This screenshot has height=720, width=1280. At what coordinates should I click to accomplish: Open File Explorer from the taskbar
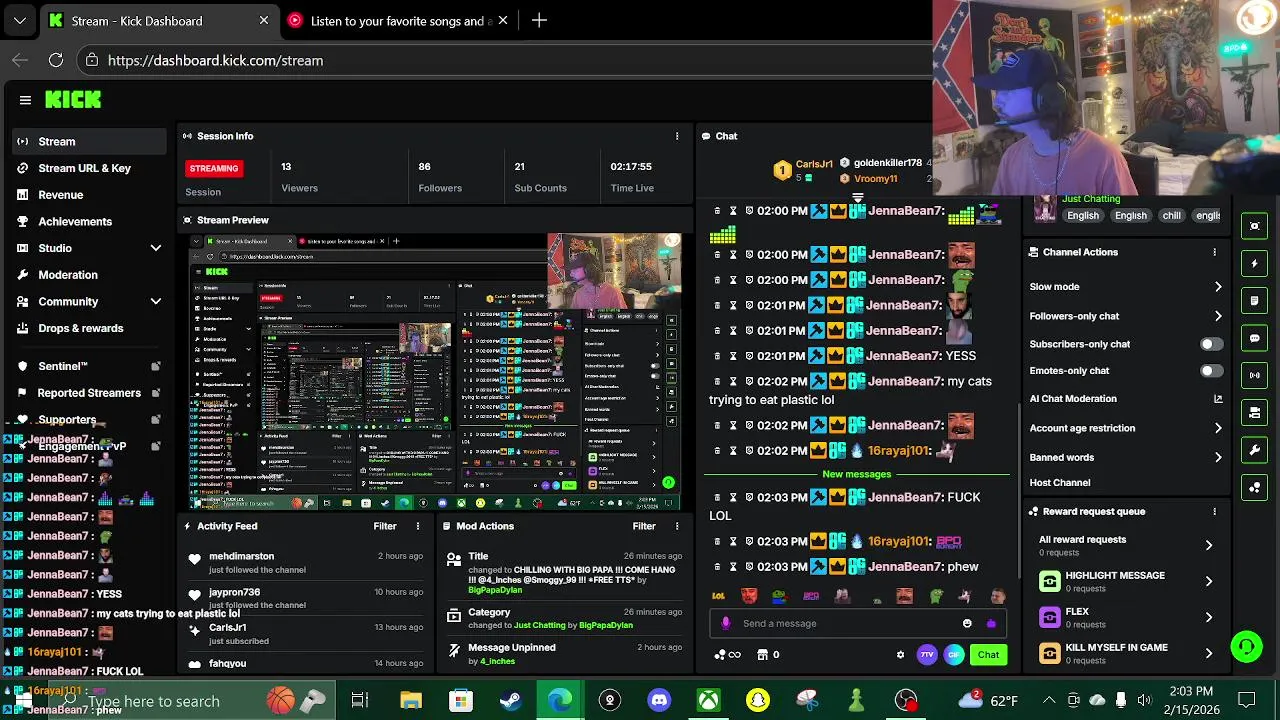coord(411,700)
